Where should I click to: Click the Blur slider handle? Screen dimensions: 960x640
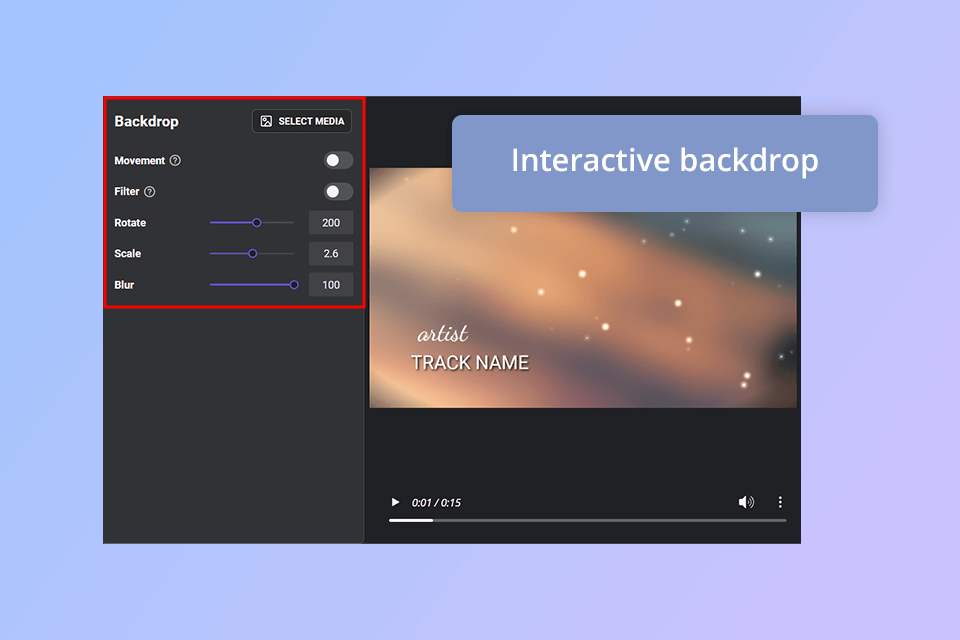point(294,285)
